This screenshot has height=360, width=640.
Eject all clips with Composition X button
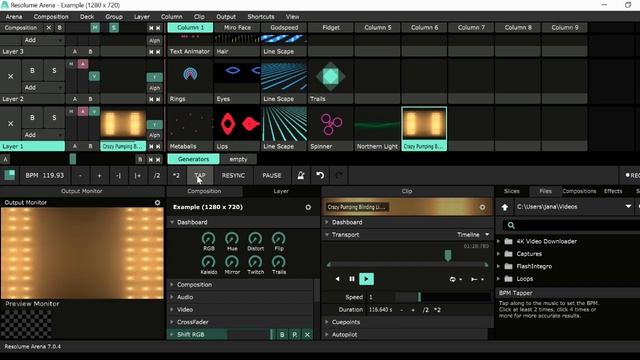(49, 28)
